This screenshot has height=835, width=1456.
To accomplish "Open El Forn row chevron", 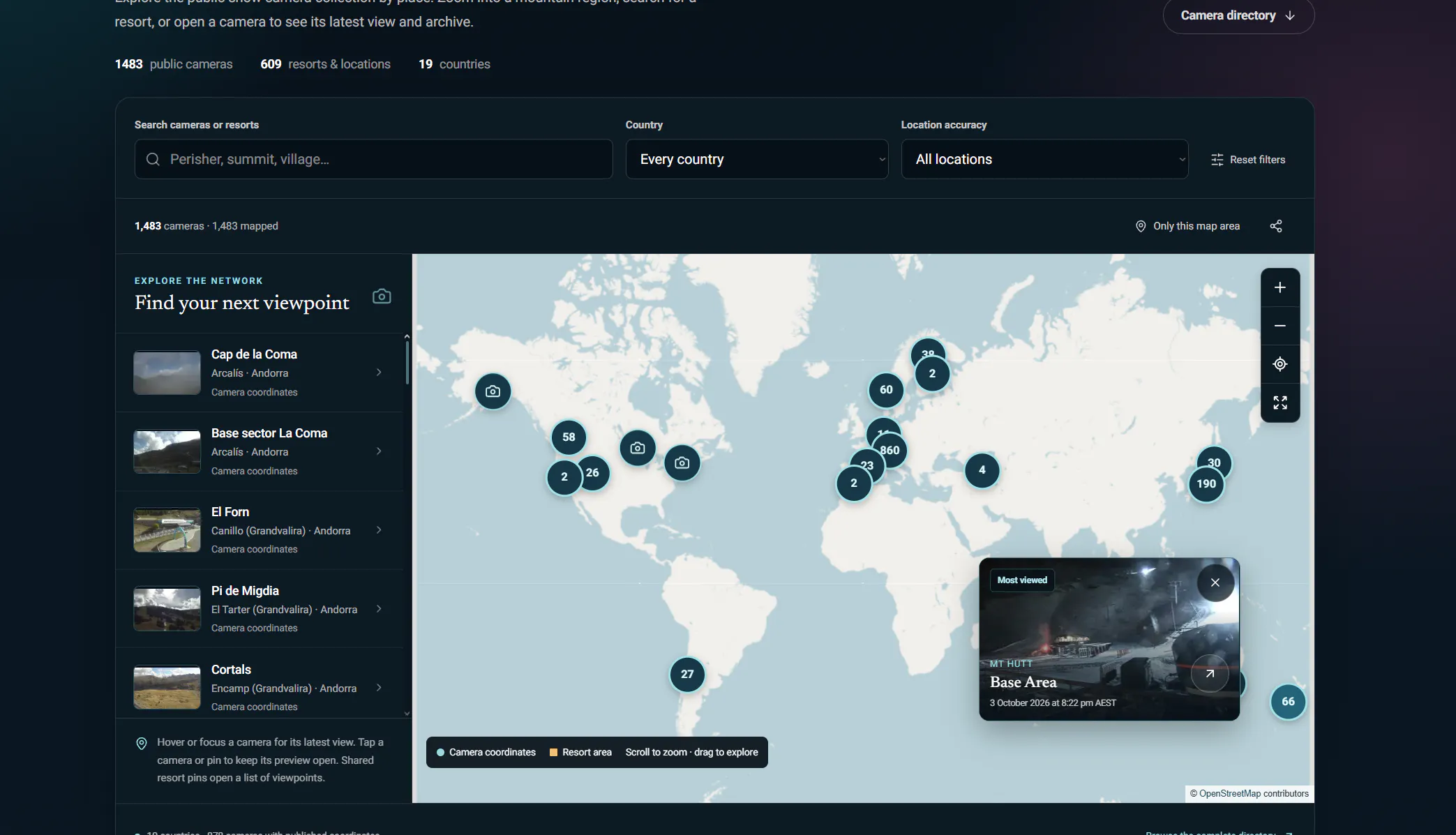I will click(x=379, y=530).
